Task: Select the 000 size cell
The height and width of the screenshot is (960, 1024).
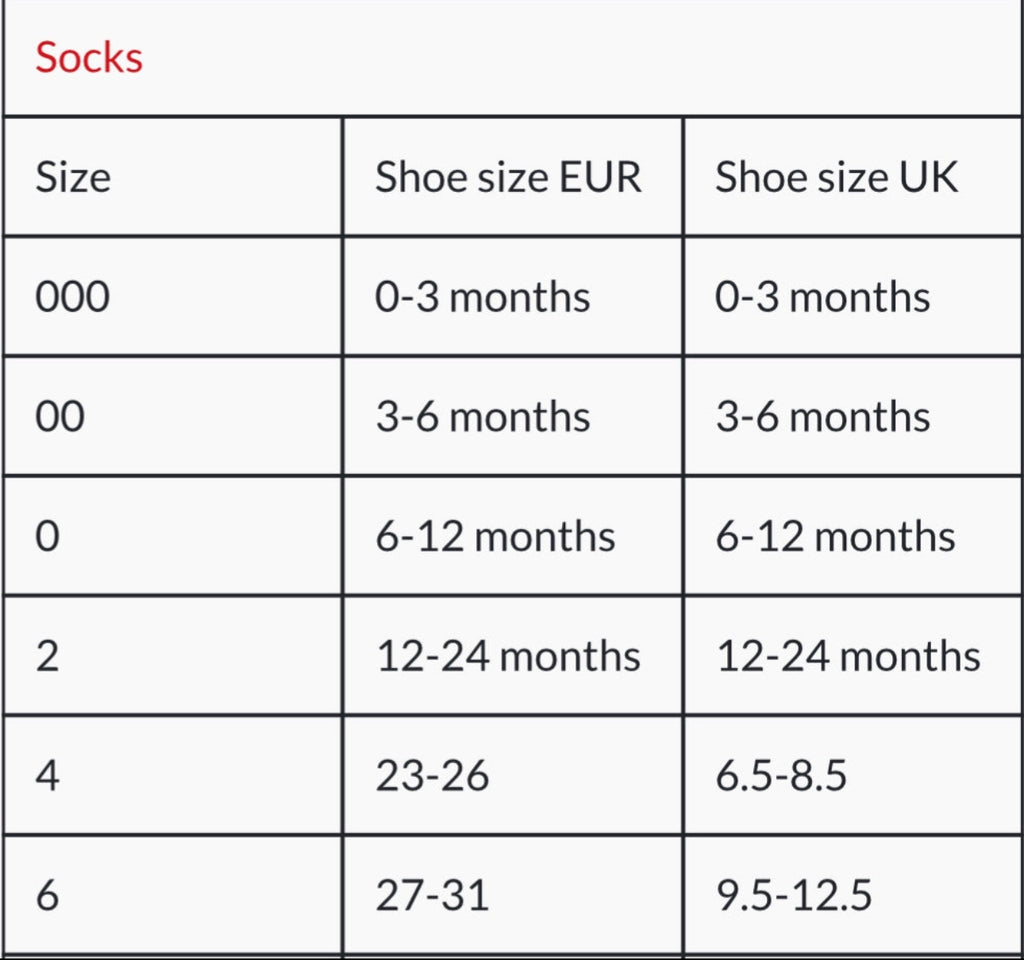Action: (x=72, y=297)
